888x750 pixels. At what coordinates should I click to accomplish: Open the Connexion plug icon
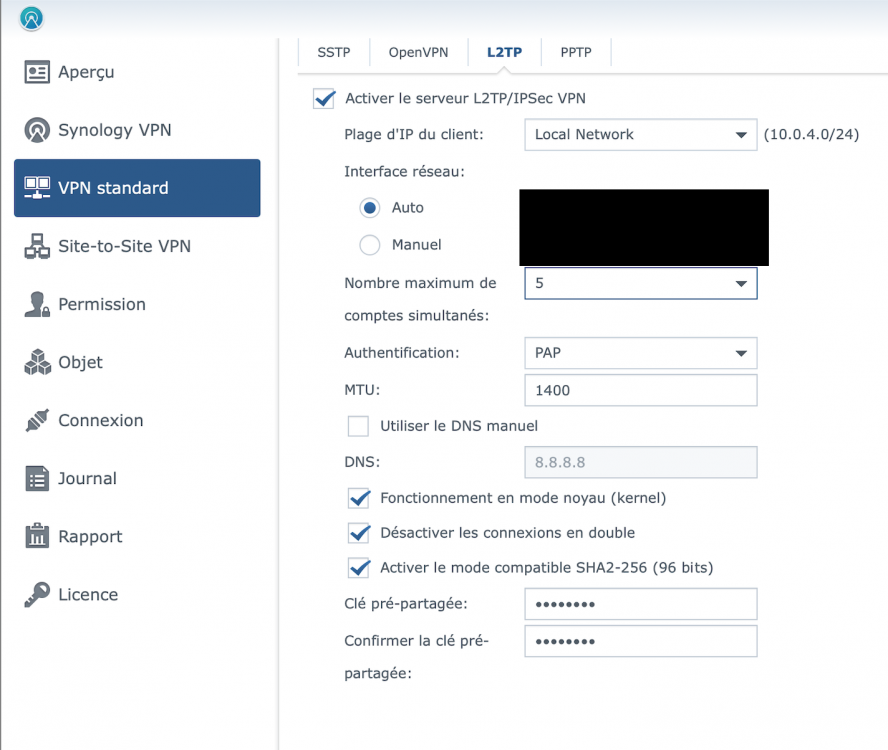point(37,420)
